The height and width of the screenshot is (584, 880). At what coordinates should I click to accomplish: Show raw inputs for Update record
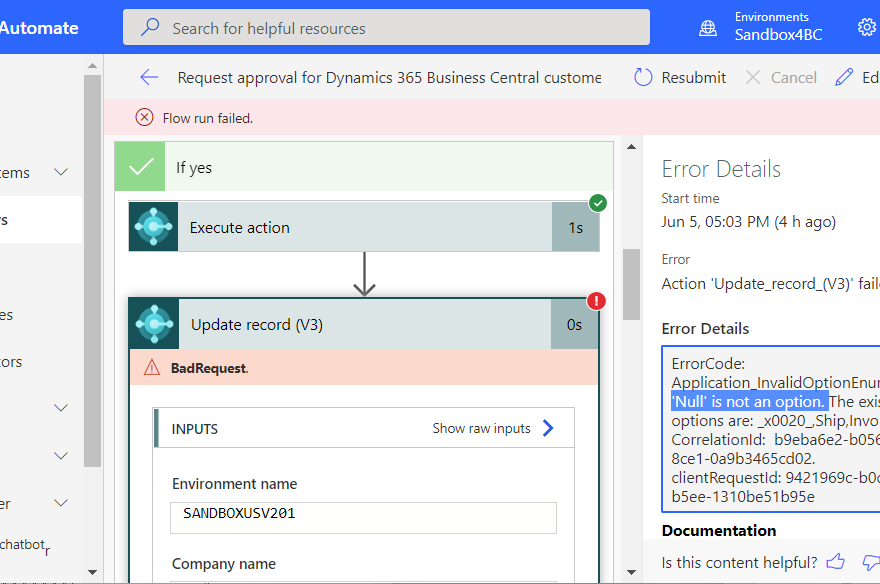(481, 428)
